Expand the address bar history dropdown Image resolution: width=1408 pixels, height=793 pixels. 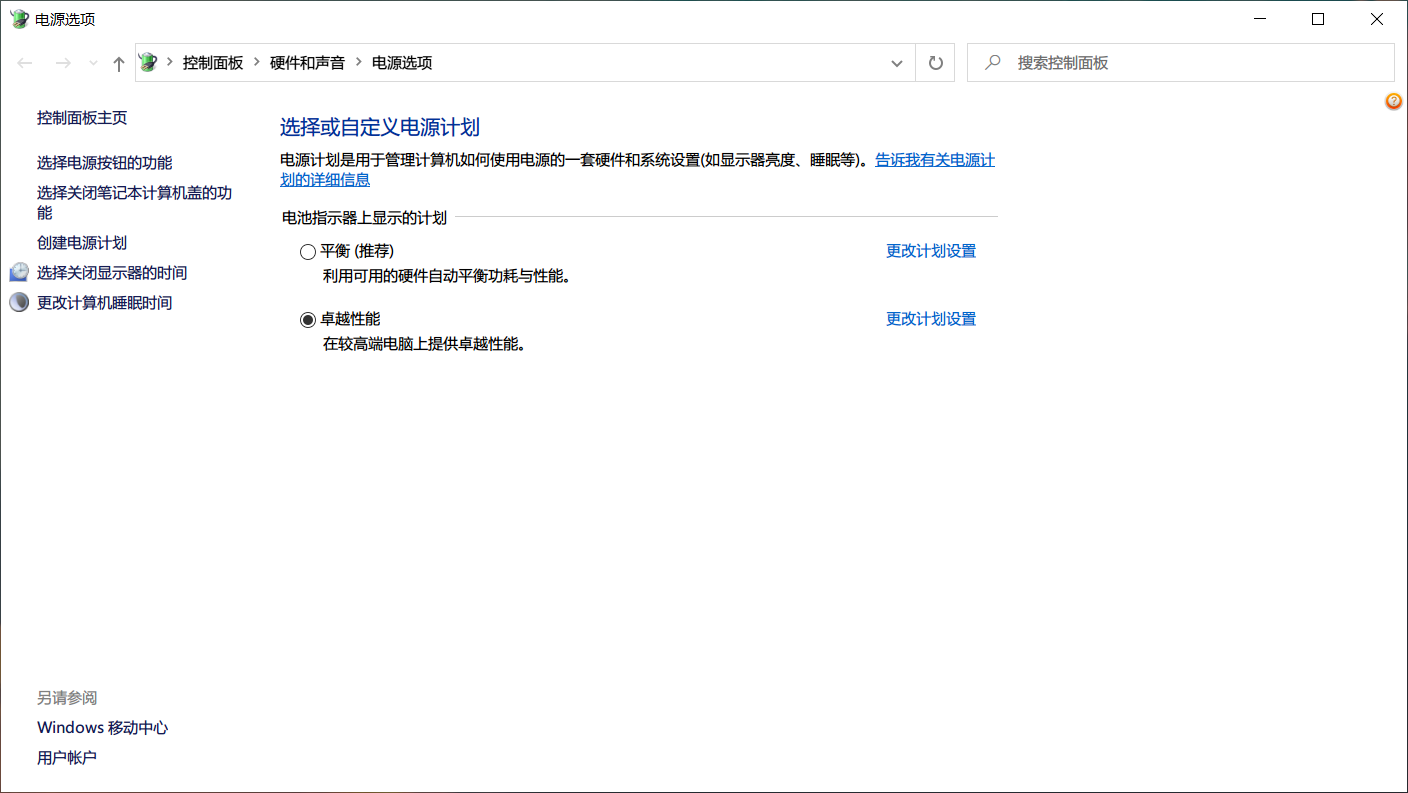(x=896, y=63)
